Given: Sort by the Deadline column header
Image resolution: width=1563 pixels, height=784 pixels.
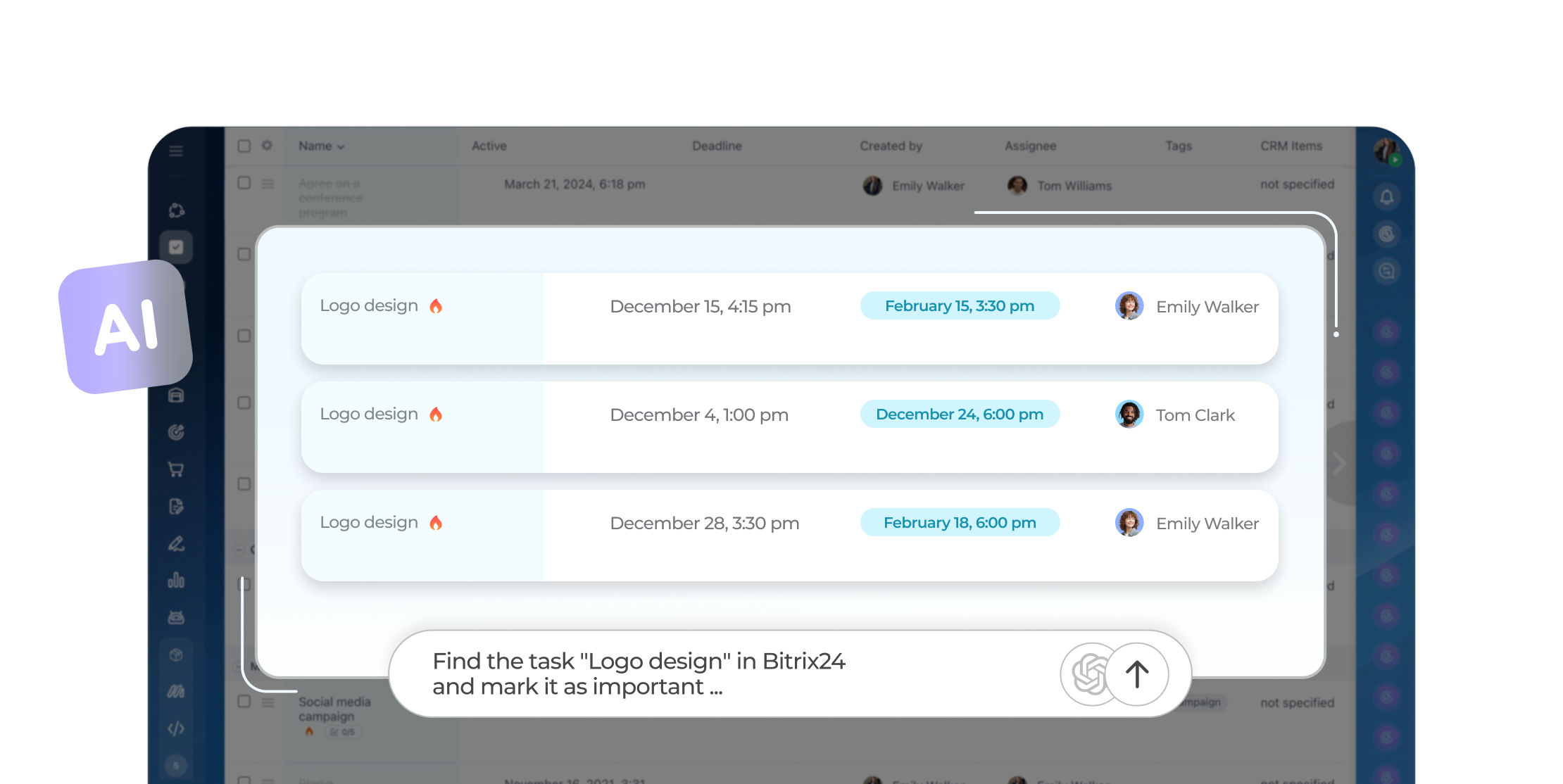Looking at the screenshot, I should click(717, 146).
